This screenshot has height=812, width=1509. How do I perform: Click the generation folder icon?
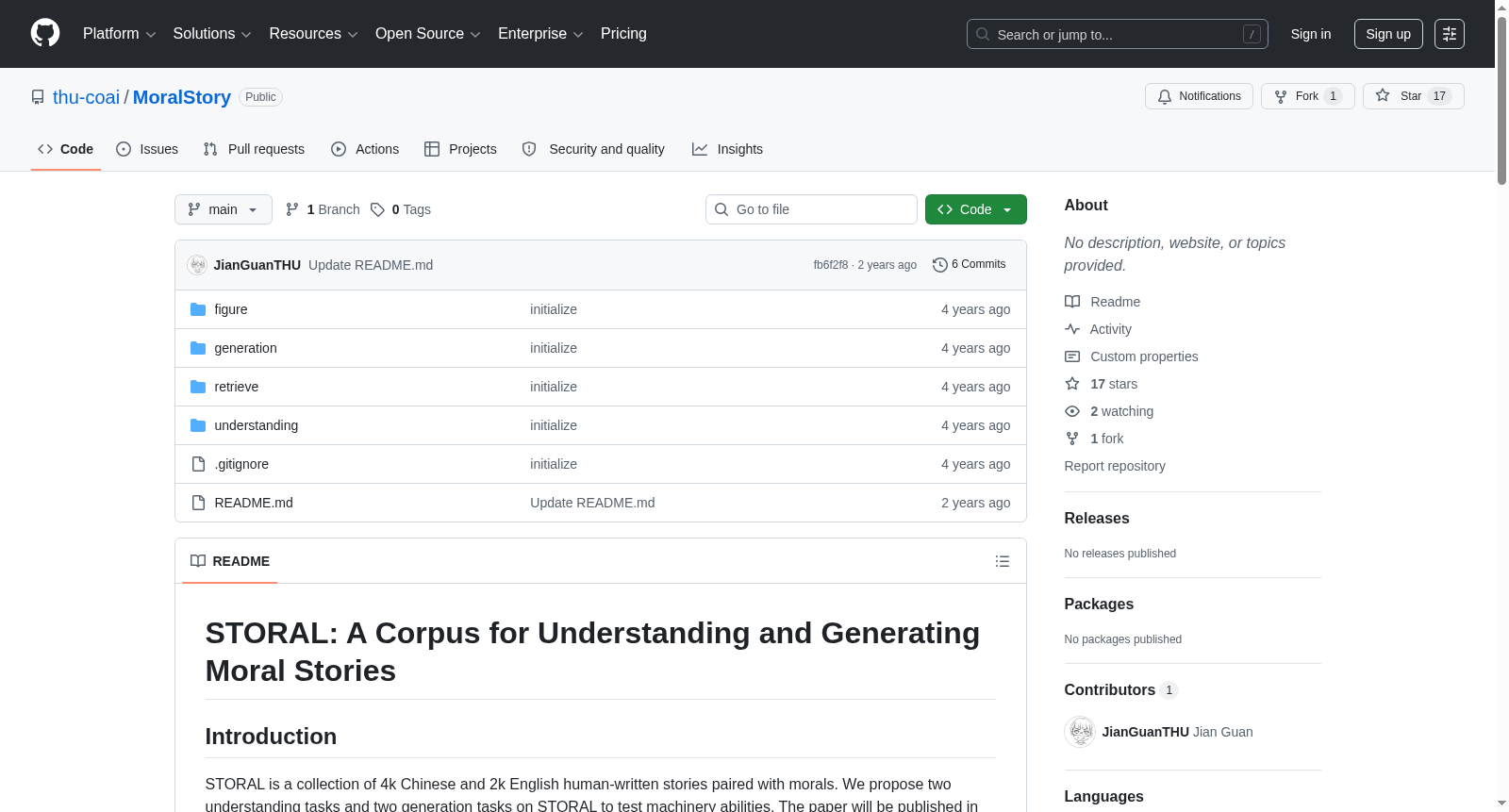point(198,348)
